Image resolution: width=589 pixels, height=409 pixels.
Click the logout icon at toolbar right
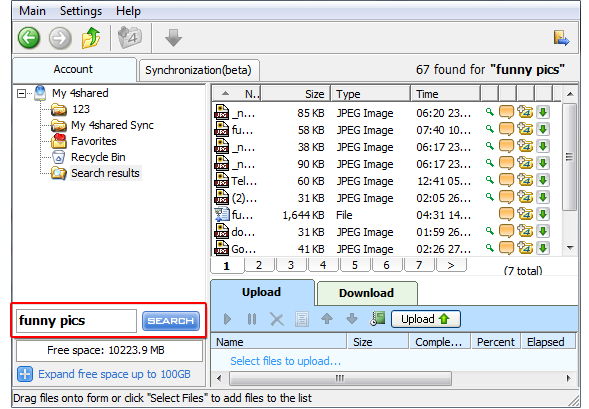point(561,38)
